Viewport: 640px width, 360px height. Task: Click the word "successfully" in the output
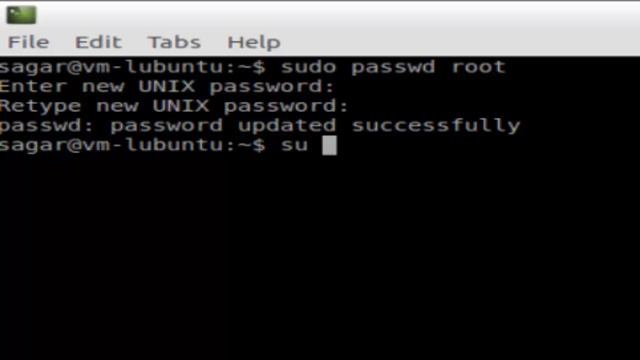pos(436,126)
